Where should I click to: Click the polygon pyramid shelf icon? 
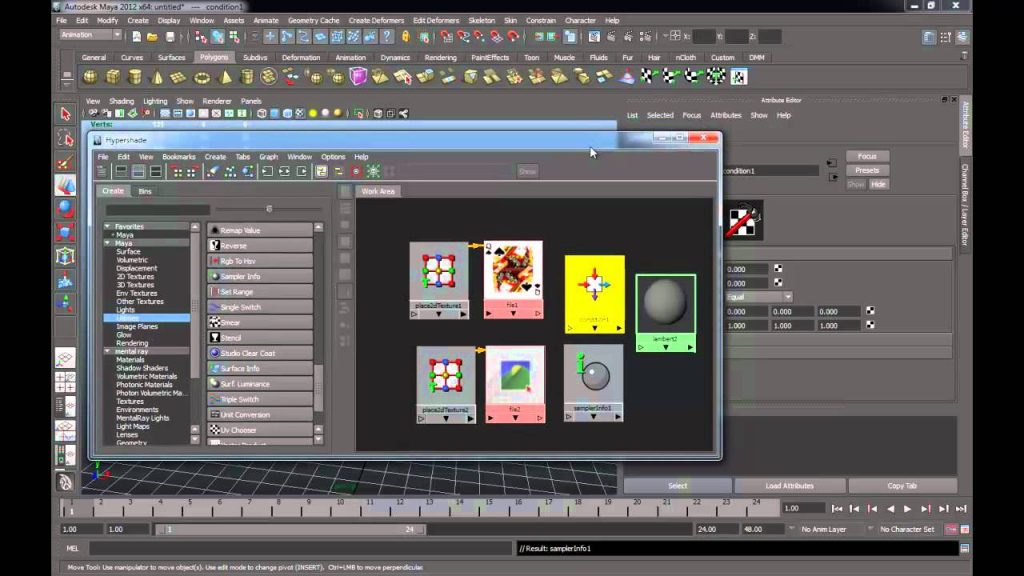[x=224, y=77]
